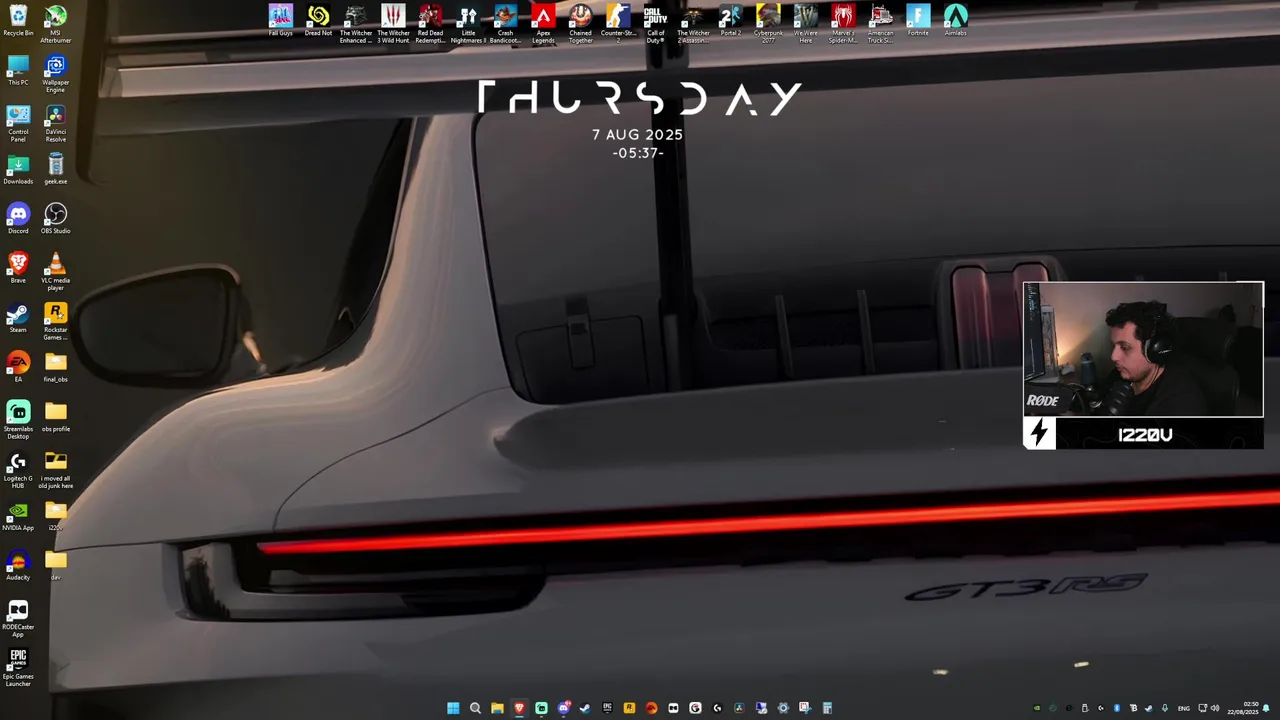Select American Truck Simulator shortcut
This screenshot has width=1280, height=720.
(x=881, y=24)
